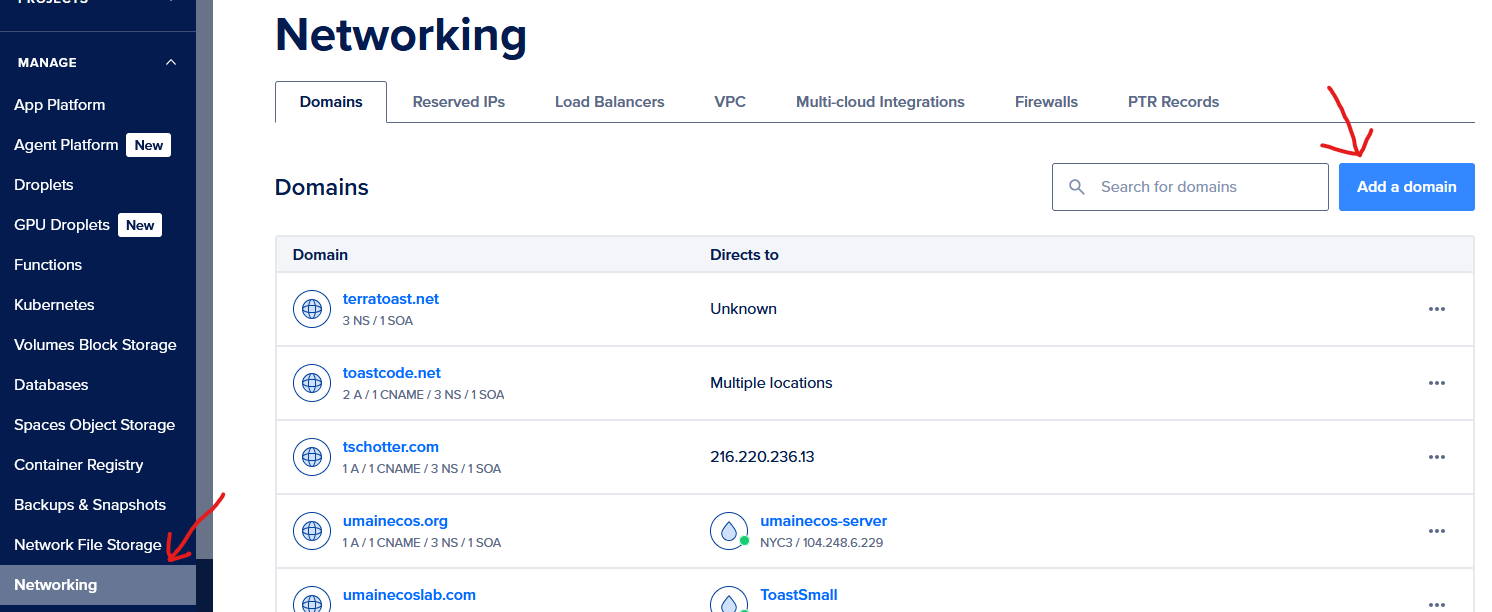Go to Droplets in the sidebar
Screen dimensions: 1492x612
coord(44,185)
